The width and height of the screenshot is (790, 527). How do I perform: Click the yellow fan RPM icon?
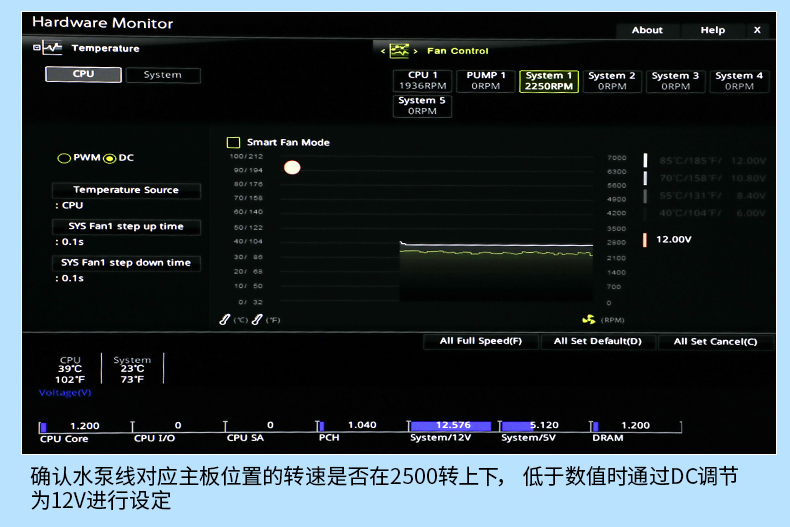[588, 319]
